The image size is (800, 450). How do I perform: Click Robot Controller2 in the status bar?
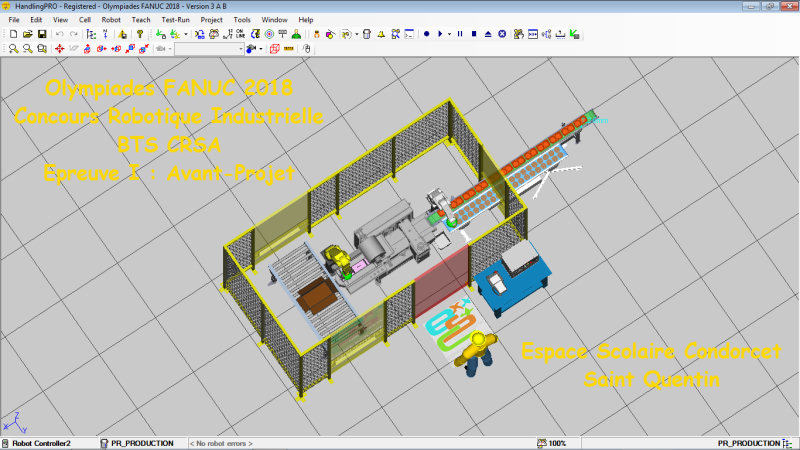41,443
